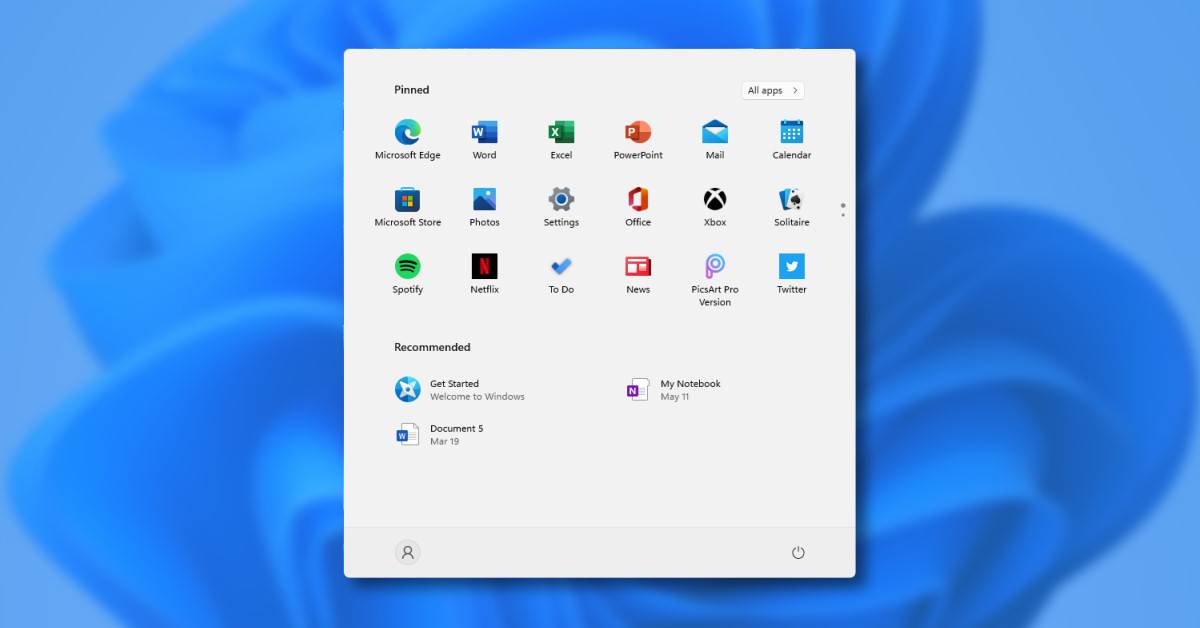Open the Excel app icon

pyautogui.click(x=561, y=133)
